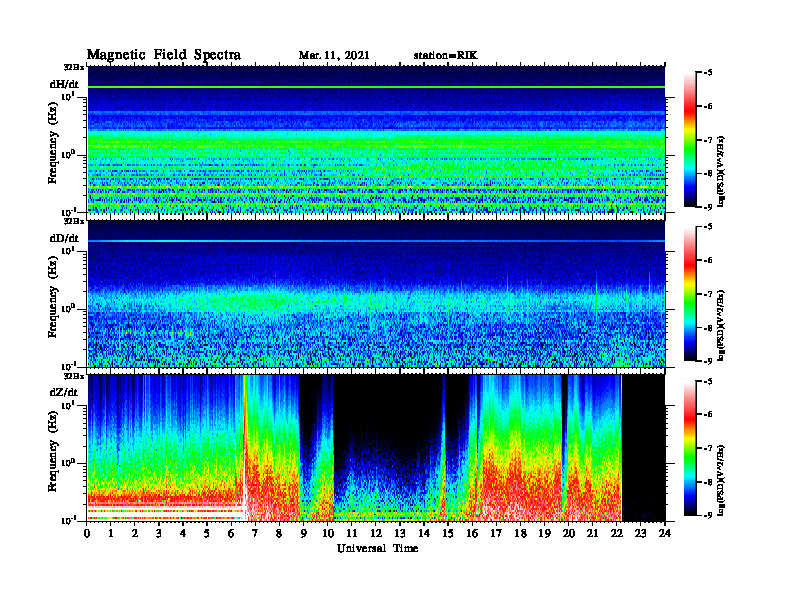Screen dimensions: 792x612
Task: Click hour "24" on the Universal Time axis
Action: click(665, 534)
